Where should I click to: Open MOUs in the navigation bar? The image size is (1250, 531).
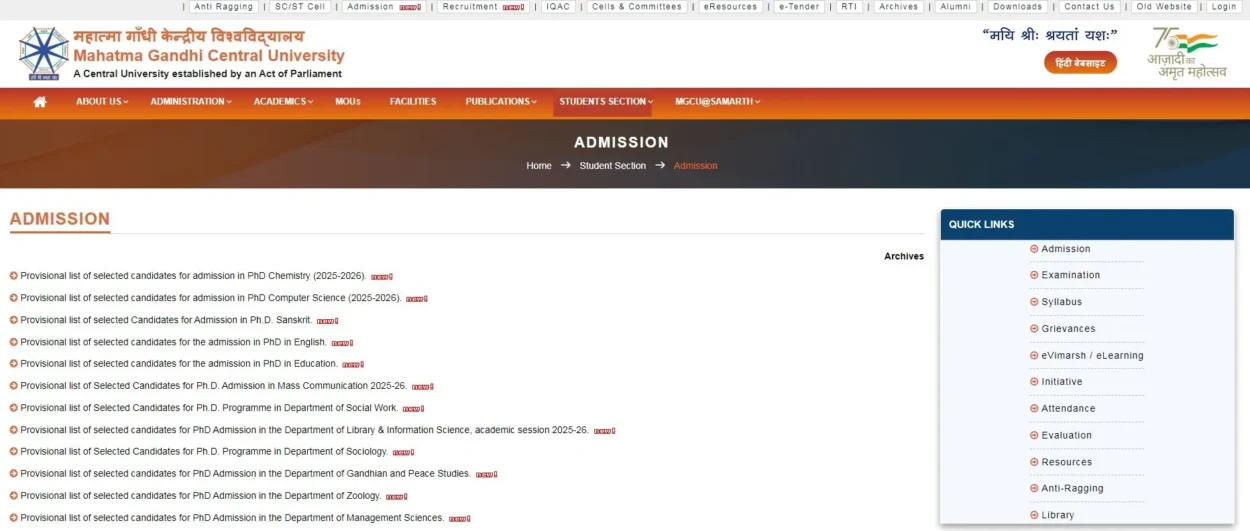click(x=348, y=102)
